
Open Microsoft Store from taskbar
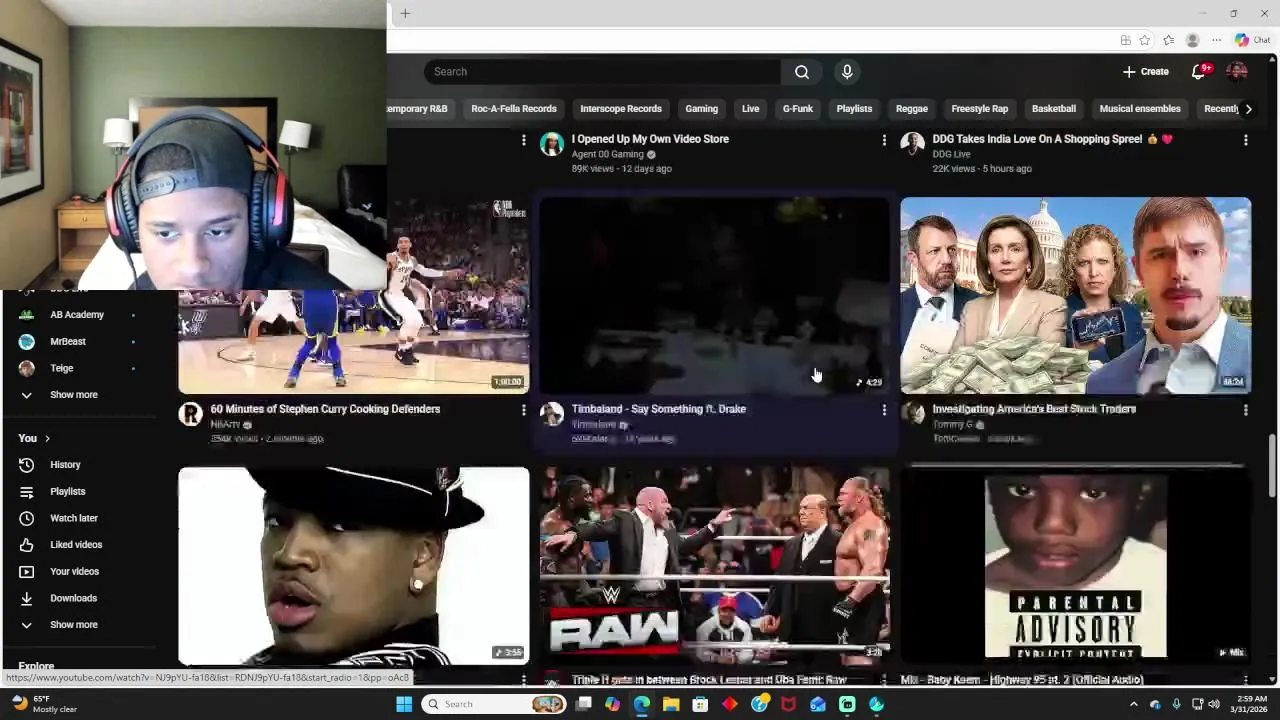[x=700, y=704]
